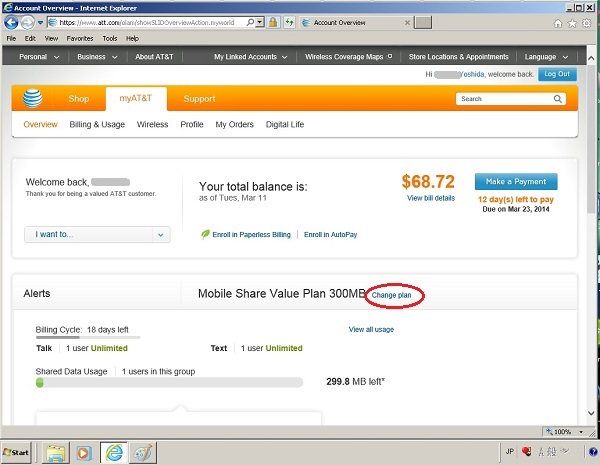The width and height of the screenshot is (600, 465).
Task: Select the myAT&T tab
Action: click(136, 98)
